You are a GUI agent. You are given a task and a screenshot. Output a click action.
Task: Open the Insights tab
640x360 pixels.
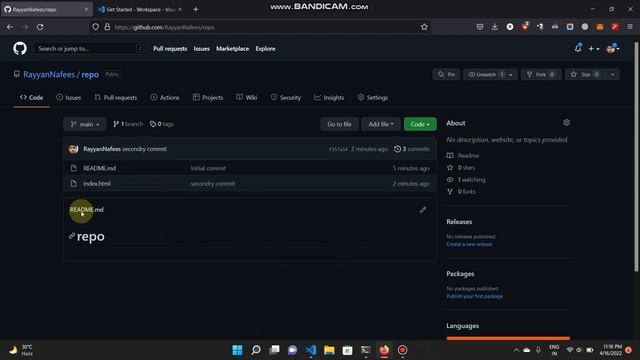329,98
